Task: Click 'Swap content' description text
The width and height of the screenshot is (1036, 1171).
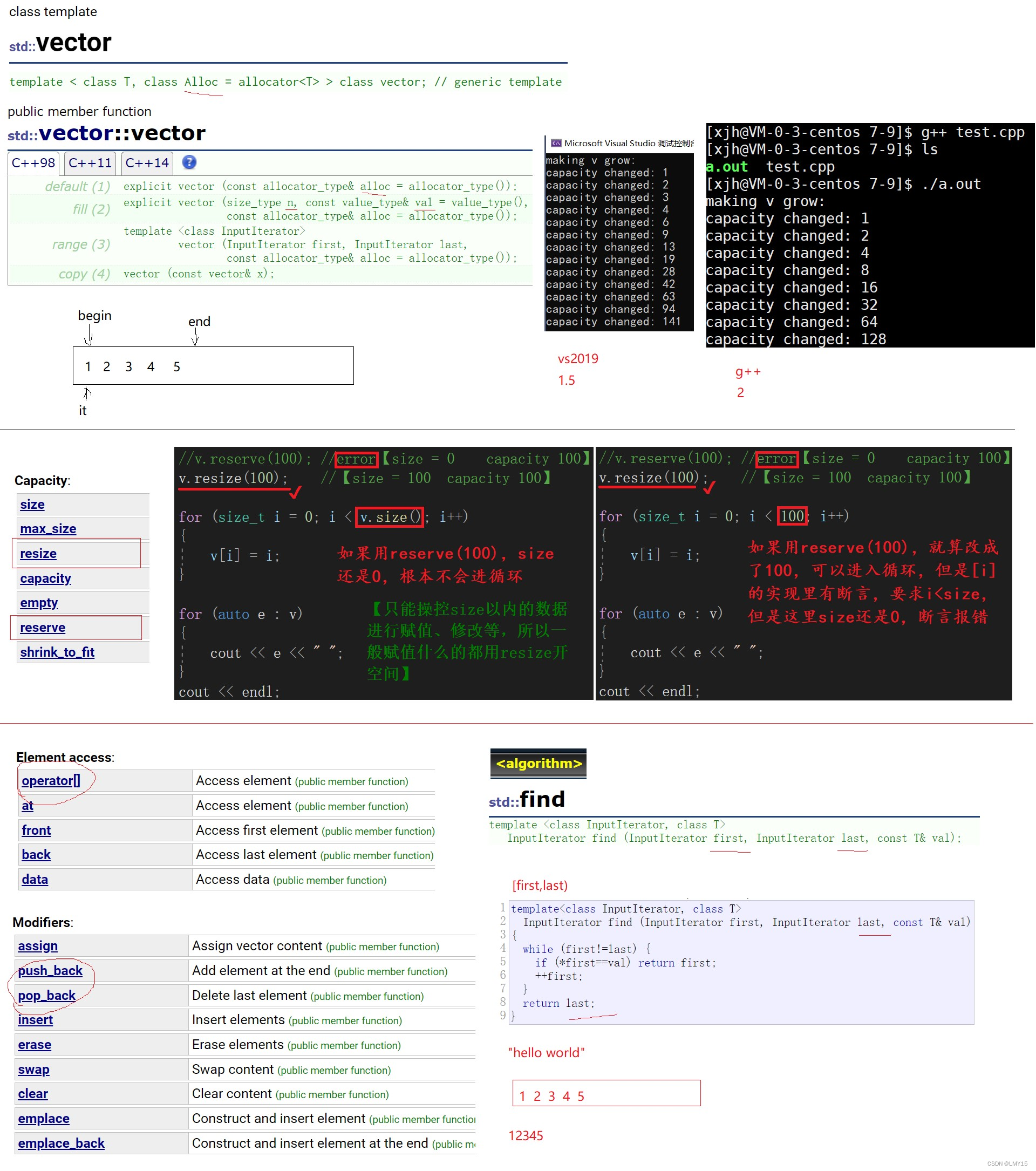Action: pyautogui.click(x=233, y=1069)
